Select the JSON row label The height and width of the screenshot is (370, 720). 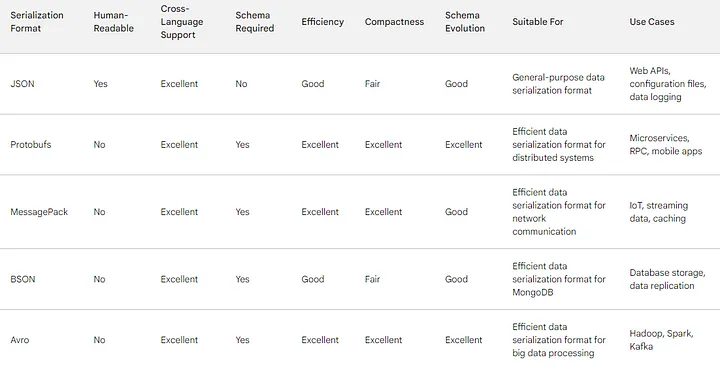pos(22,84)
